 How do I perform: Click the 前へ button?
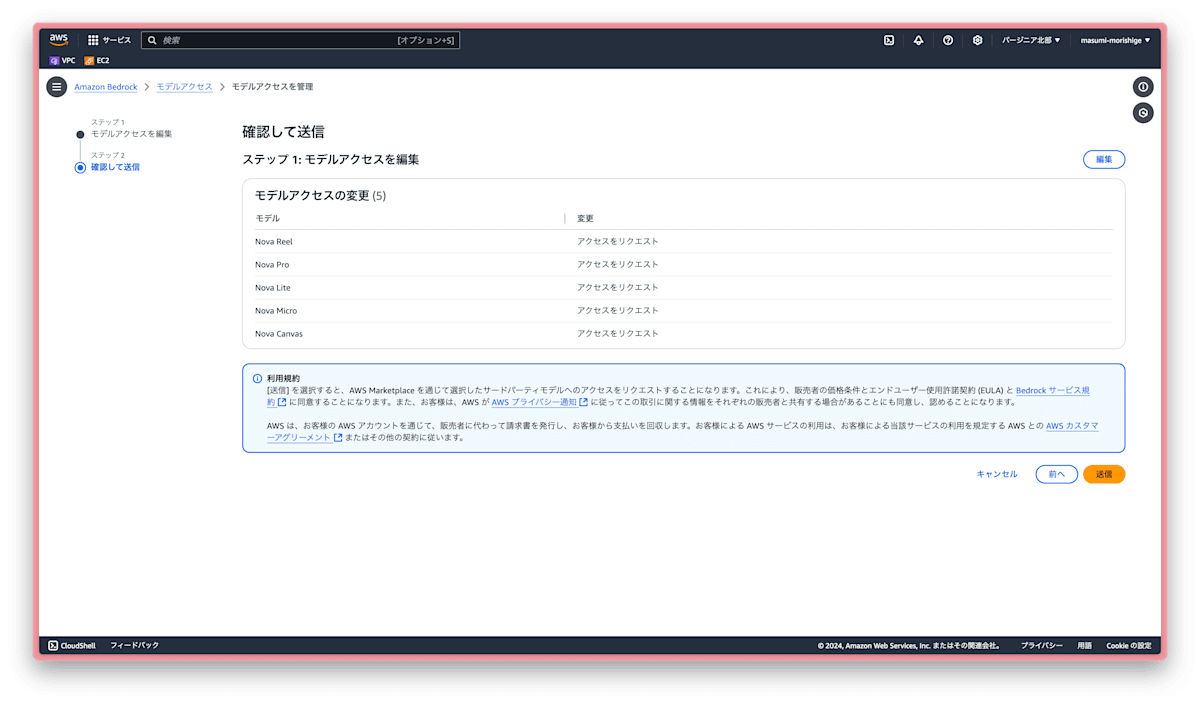click(1057, 474)
